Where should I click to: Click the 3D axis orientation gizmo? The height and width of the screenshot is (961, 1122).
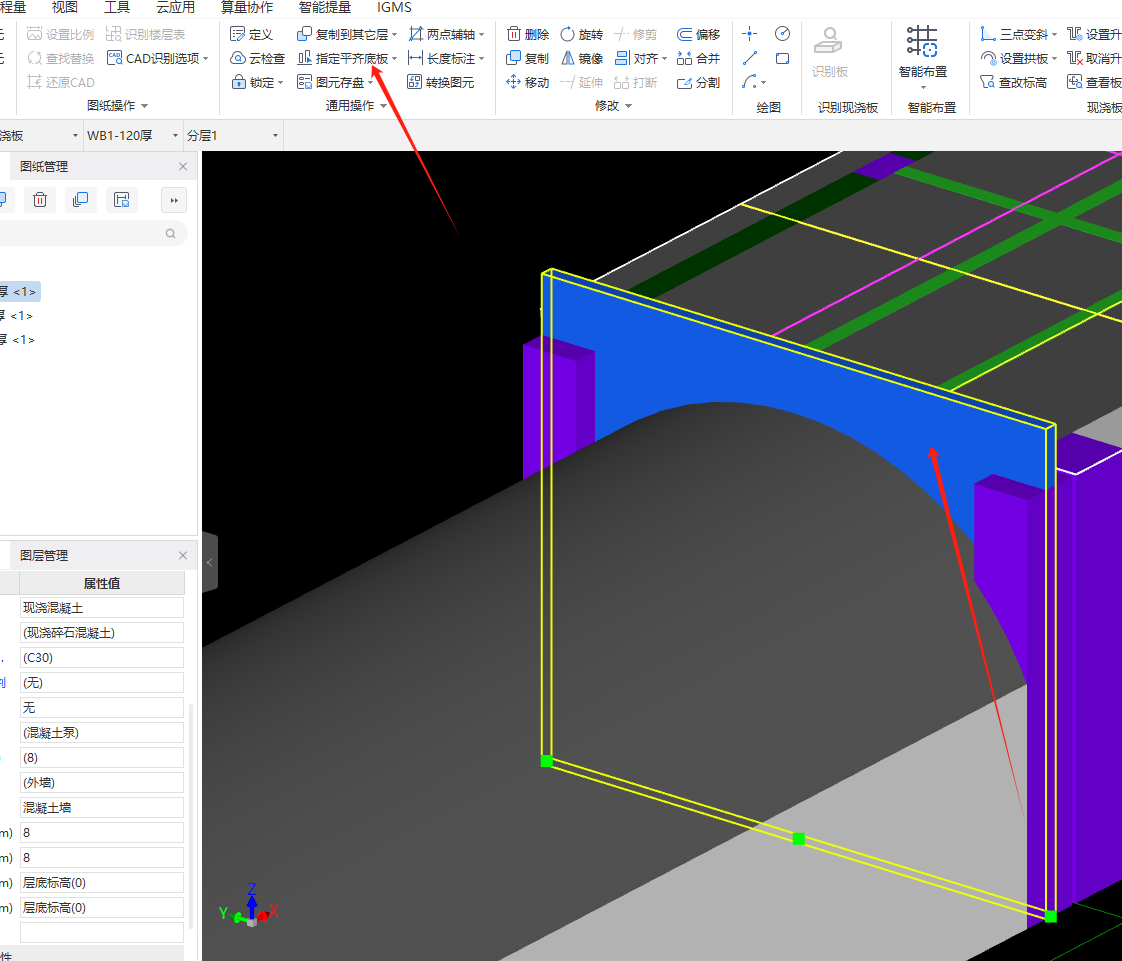249,906
